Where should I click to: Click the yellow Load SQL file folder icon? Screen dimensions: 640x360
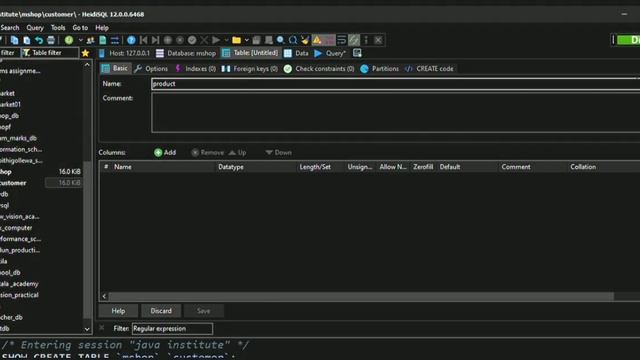(x=236, y=40)
